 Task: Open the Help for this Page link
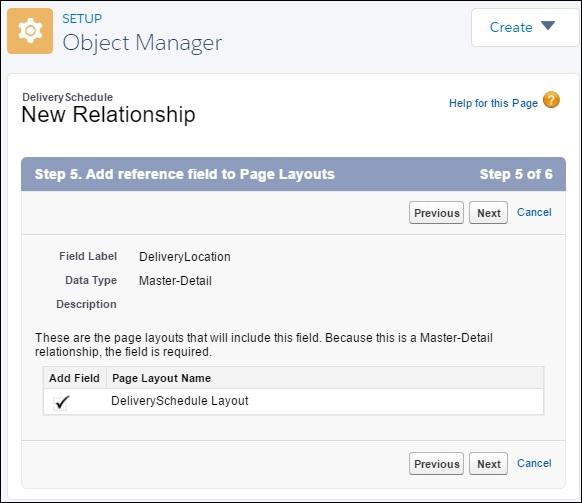pos(493,103)
